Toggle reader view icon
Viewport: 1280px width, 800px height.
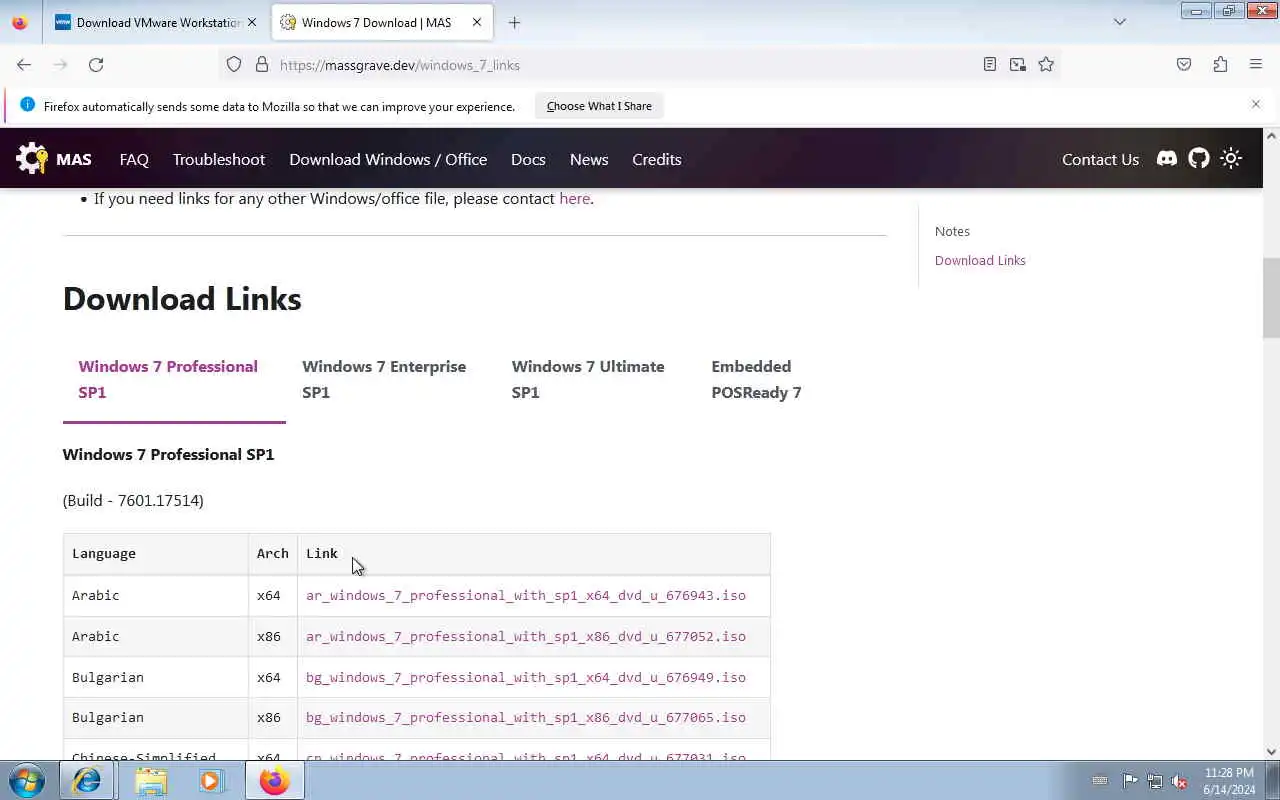coord(989,64)
